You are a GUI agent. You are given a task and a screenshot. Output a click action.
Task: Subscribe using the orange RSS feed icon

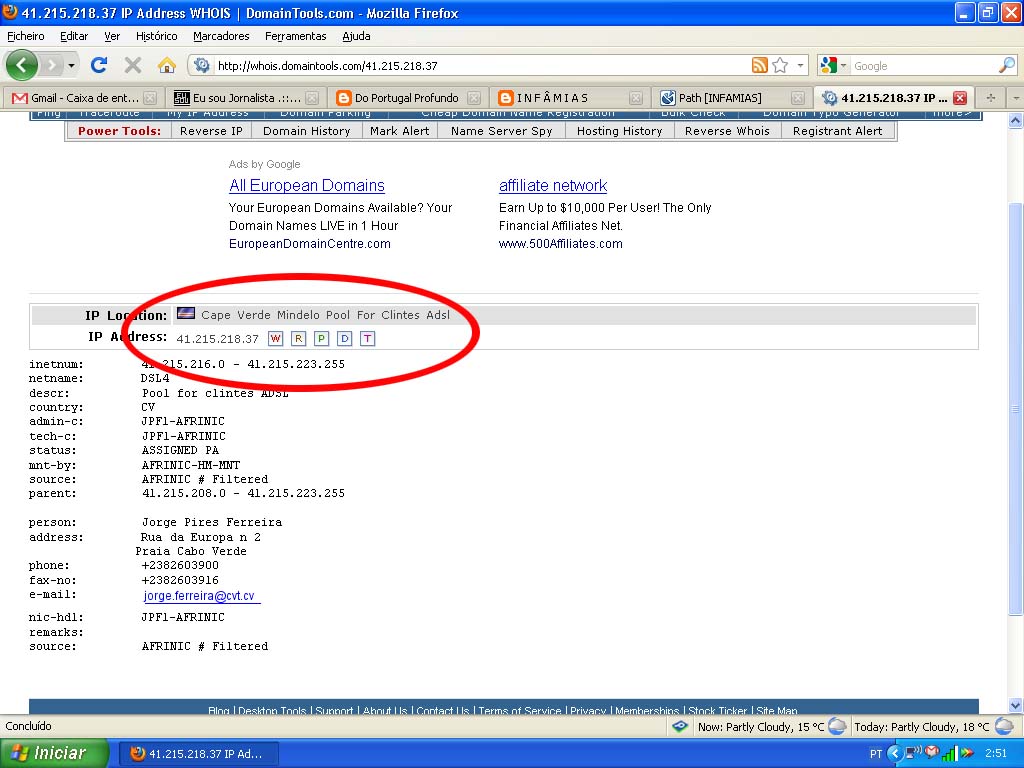click(760, 65)
